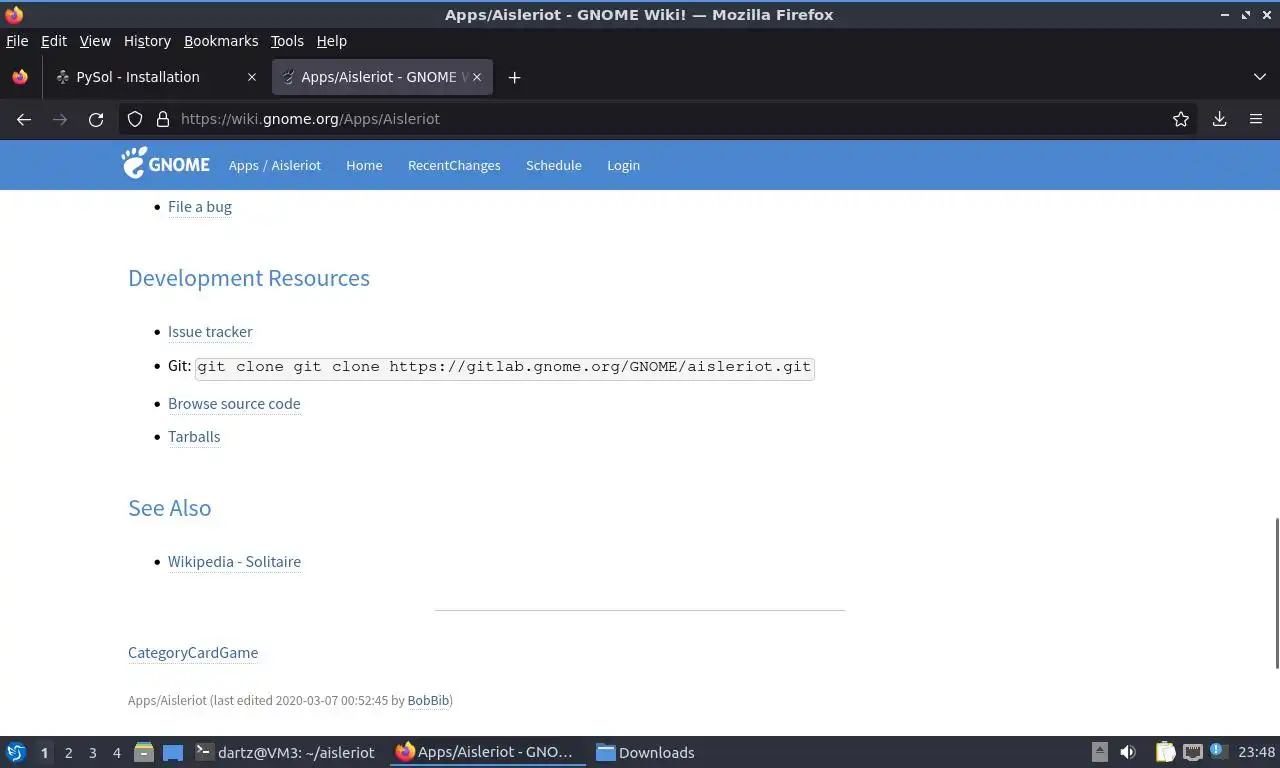Open the Firefox downloads panel
Image resolution: width=1280 pixels, height=768 pixels.
(x=1220, y=119)
